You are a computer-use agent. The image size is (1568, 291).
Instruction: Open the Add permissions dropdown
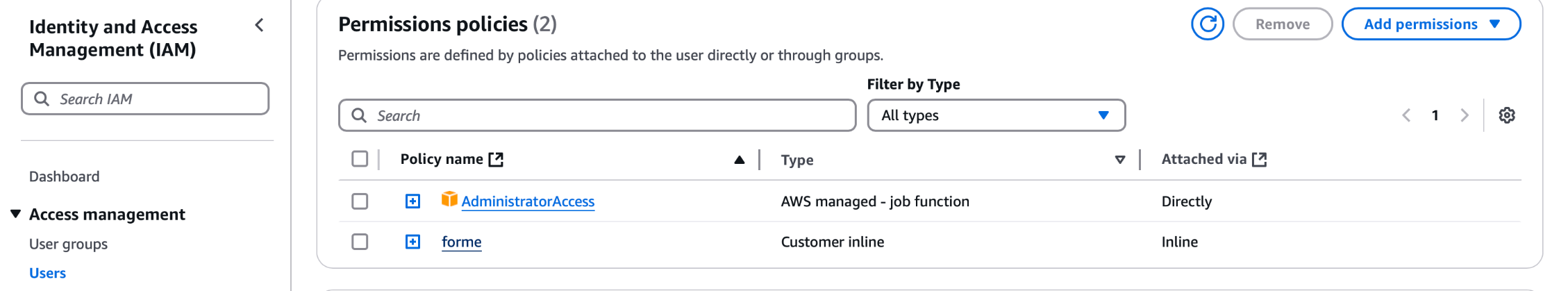point(1431,24)
